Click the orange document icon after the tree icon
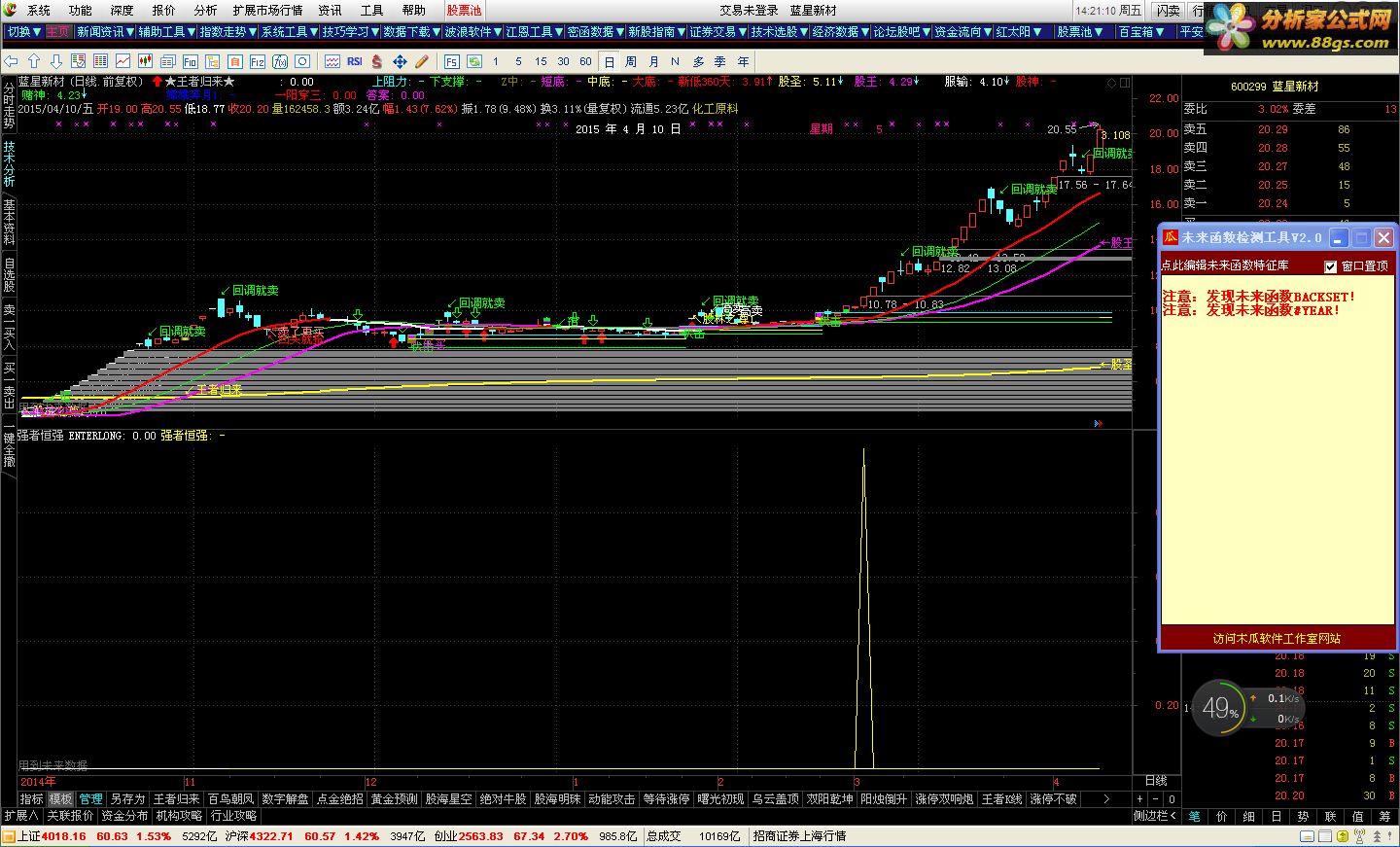Screen dimensions: 1400x847 pos(235,61)
